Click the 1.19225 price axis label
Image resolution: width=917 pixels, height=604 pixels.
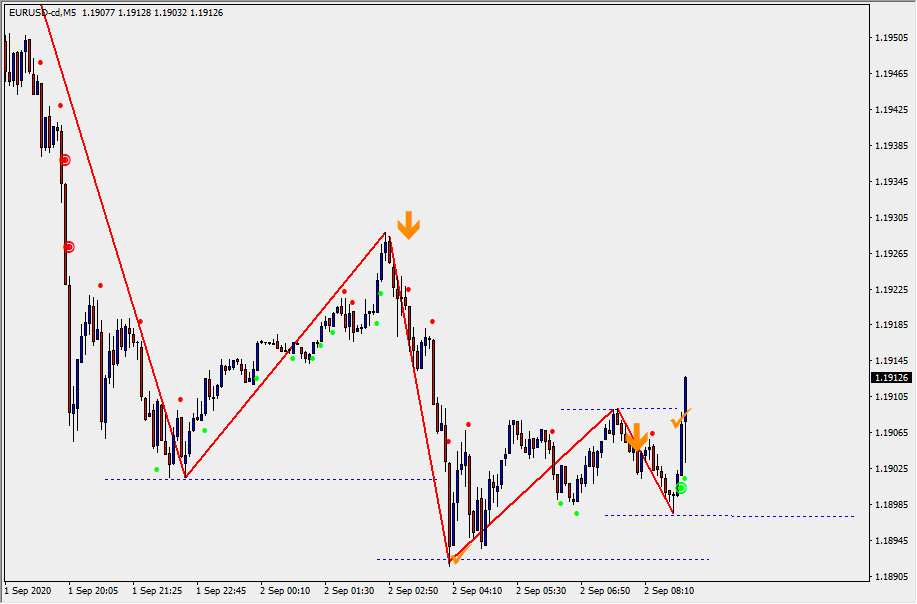point(891,290)
